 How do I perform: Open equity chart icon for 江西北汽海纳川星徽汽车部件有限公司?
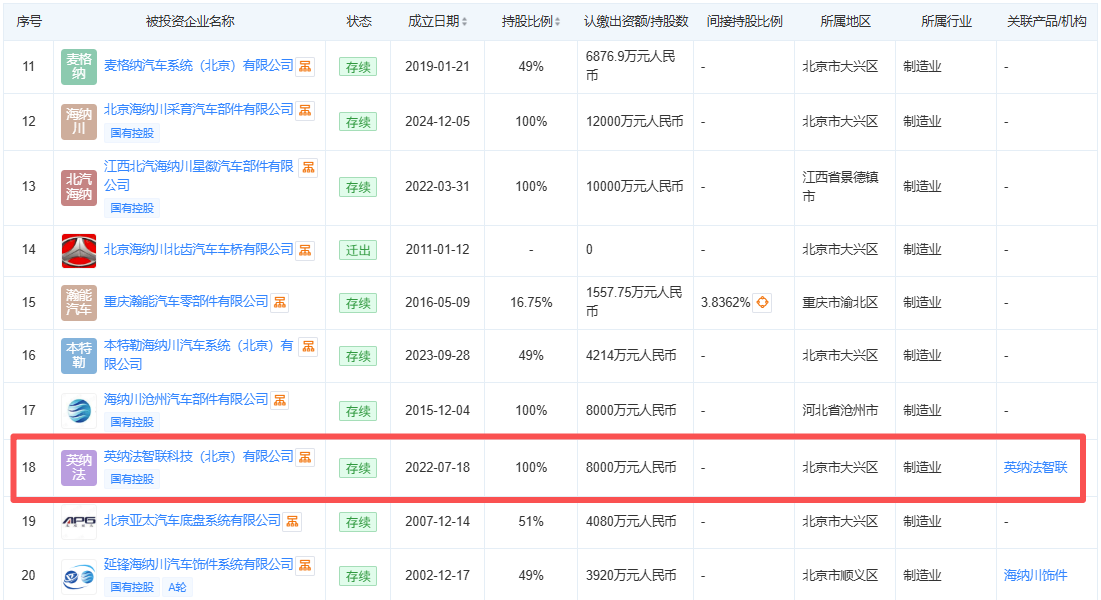point(308,168)
